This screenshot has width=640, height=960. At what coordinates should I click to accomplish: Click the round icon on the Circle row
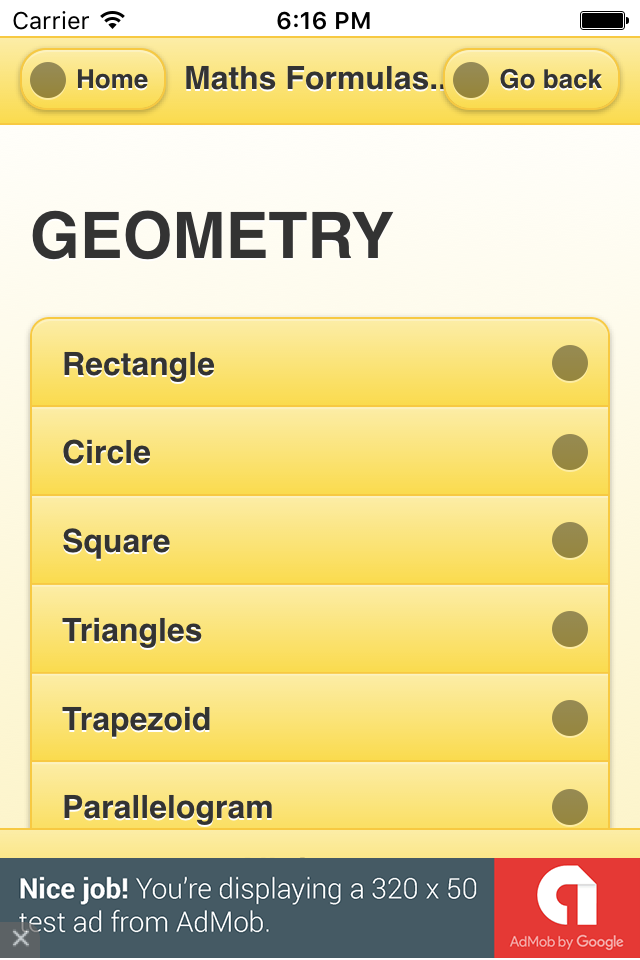coord(570,452)
